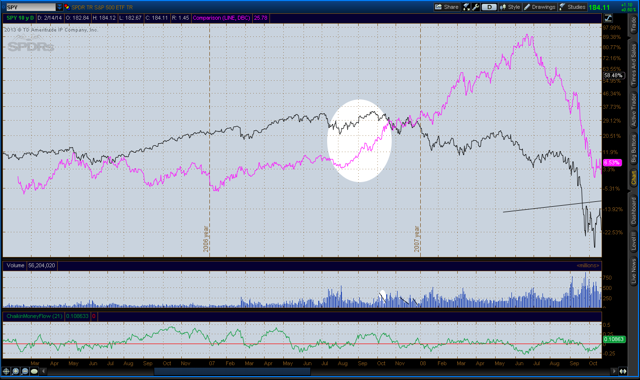Image resolution: width=640 pixels, height=380 pixels.
Task: Click the 2006 year vertical marker label
Action: (x=206, y=239)
